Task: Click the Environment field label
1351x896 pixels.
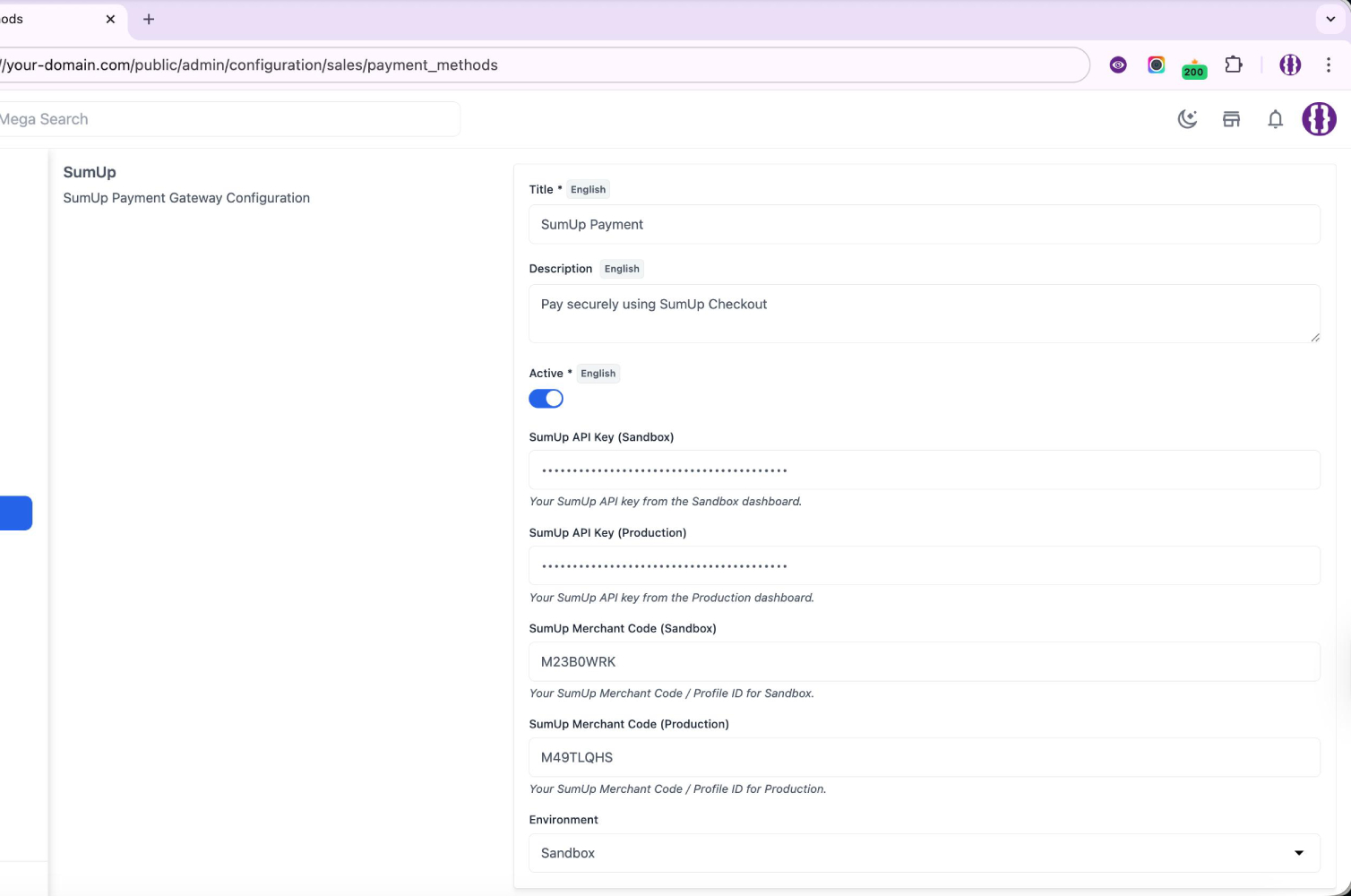Action: click(x=564, y=820)
